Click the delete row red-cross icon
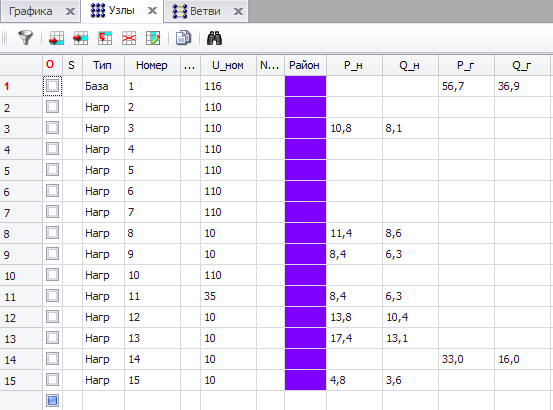 [x=129, y=38]
